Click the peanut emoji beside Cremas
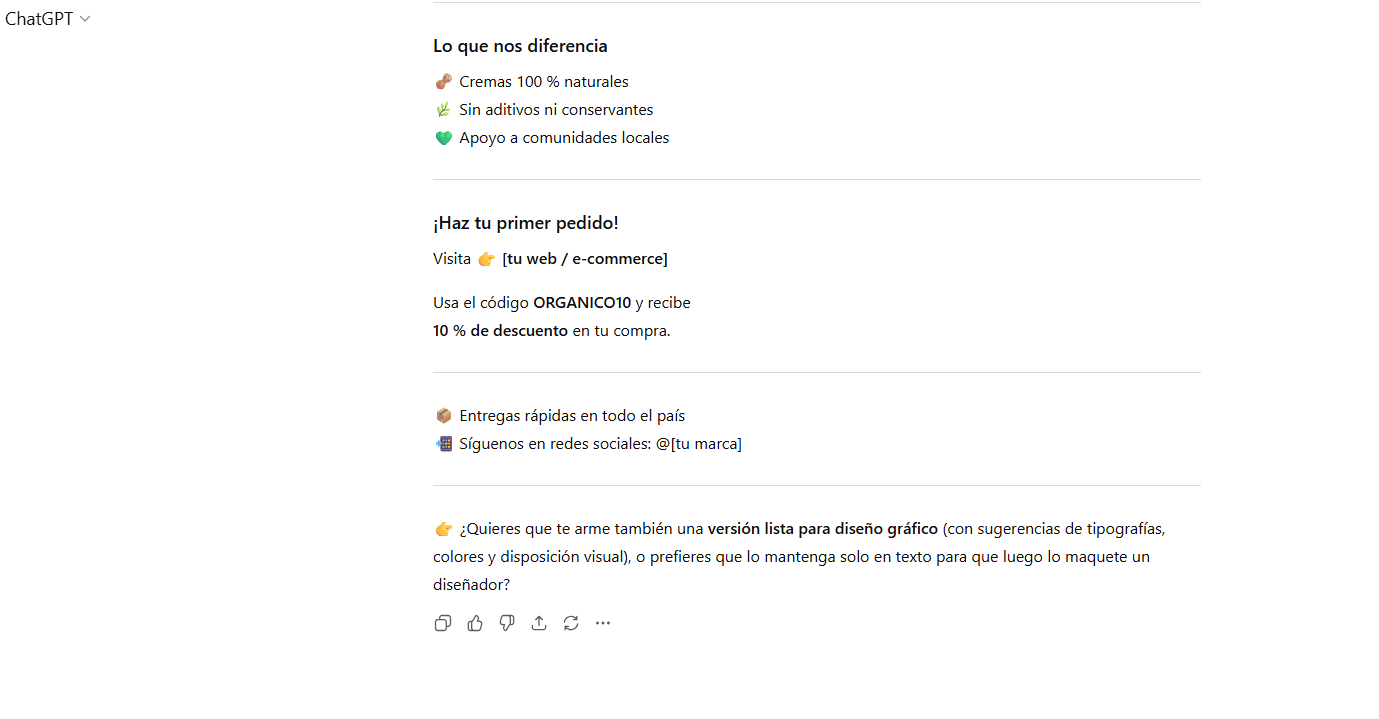The width and height of the screenshot is (1379, 719). [444, 82]
